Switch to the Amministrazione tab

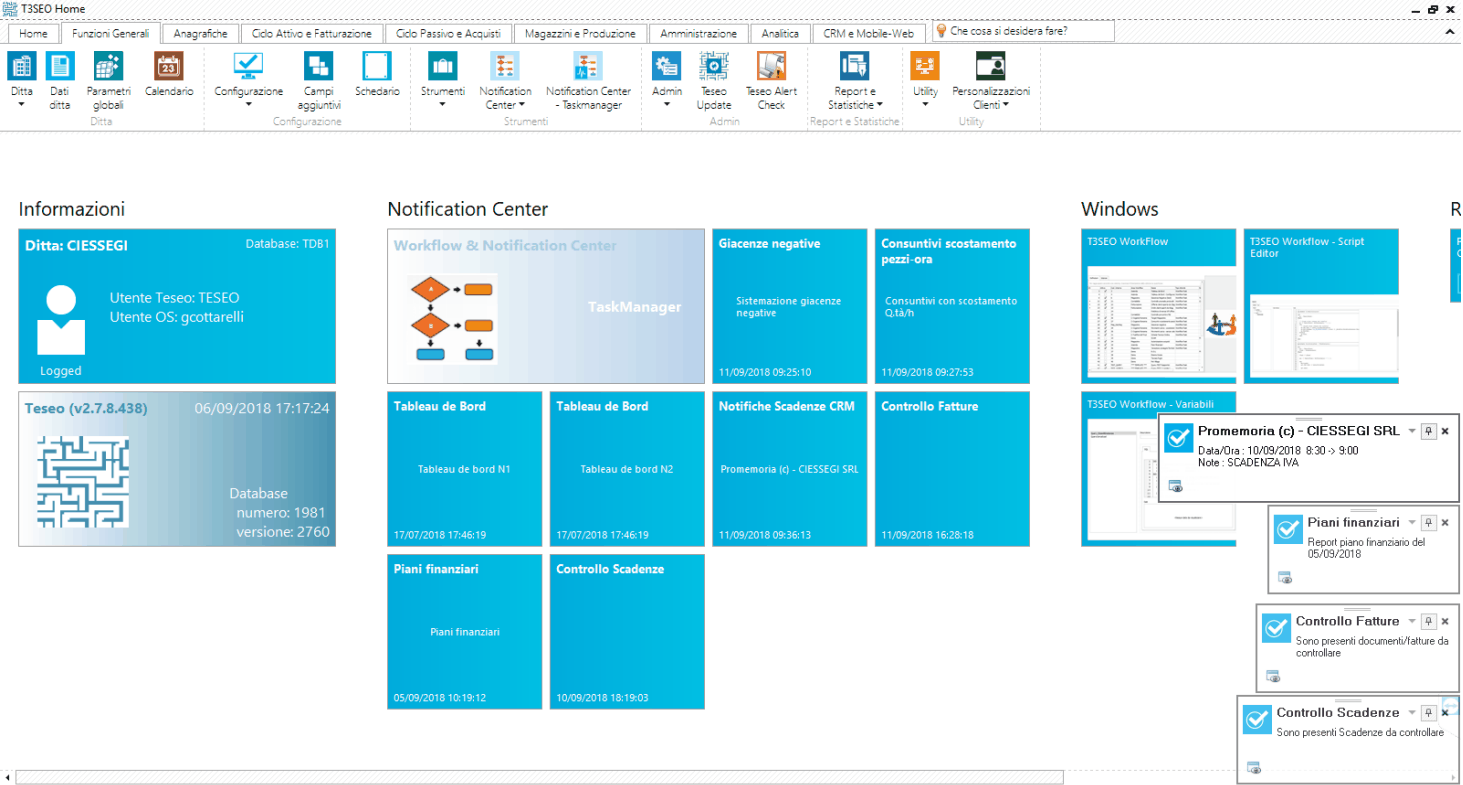(x=698, y=33)
